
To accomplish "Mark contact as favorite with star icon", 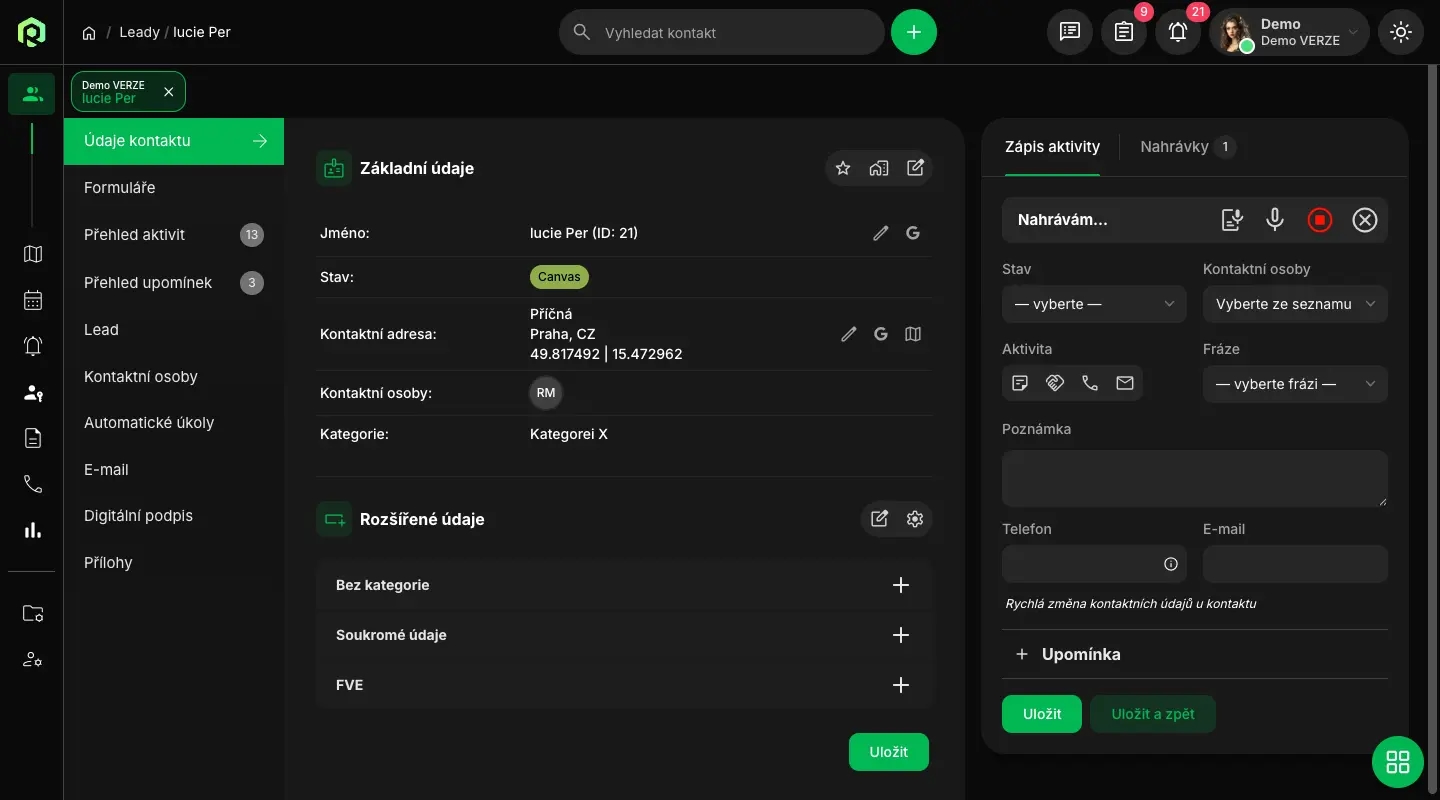I will [x=843, y=168].
